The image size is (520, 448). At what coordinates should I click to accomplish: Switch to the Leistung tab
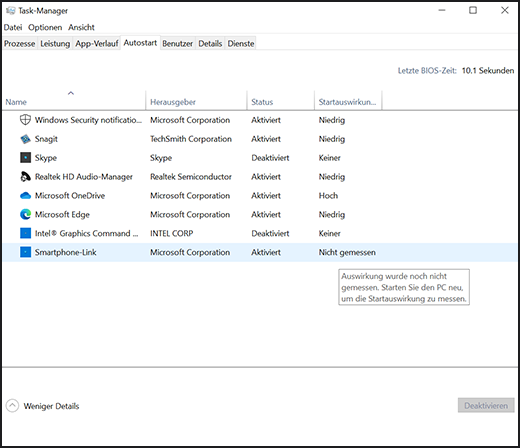click(x=55, y=44)
